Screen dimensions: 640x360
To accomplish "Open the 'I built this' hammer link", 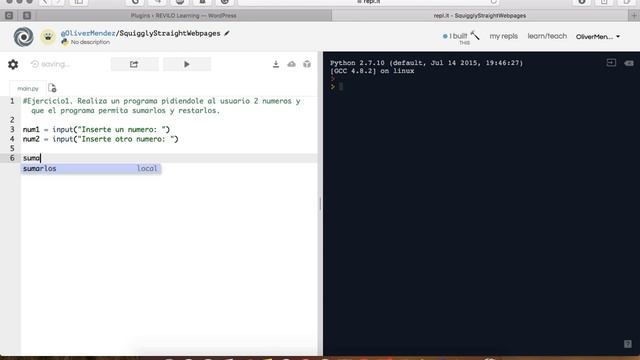I will point(461,37).
